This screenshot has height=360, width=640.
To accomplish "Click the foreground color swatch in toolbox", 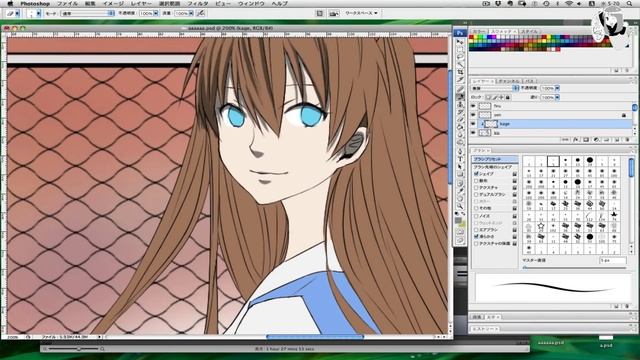I will click(x=458, y=221).
